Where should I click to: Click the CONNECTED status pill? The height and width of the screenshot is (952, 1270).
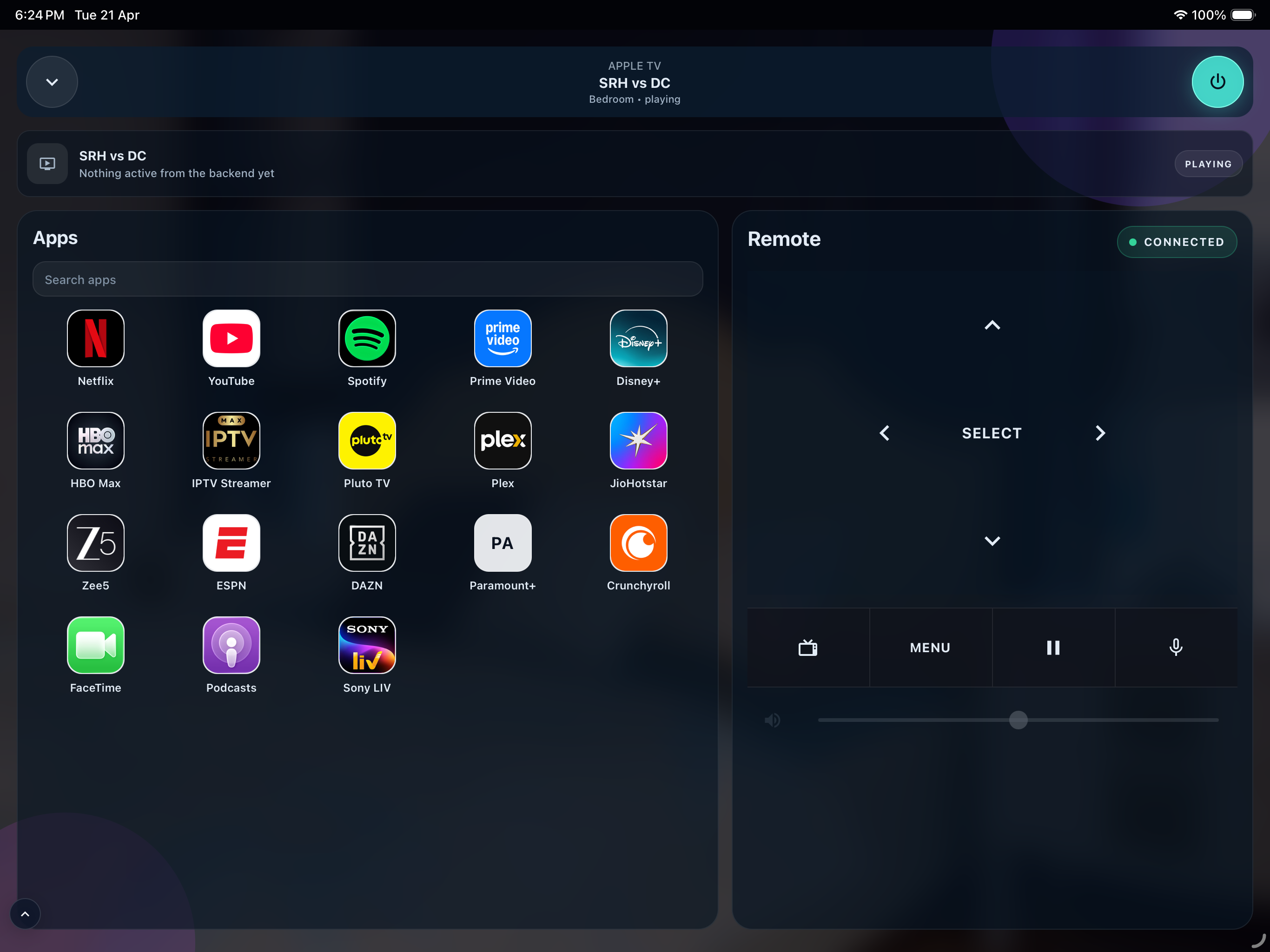1177,242
